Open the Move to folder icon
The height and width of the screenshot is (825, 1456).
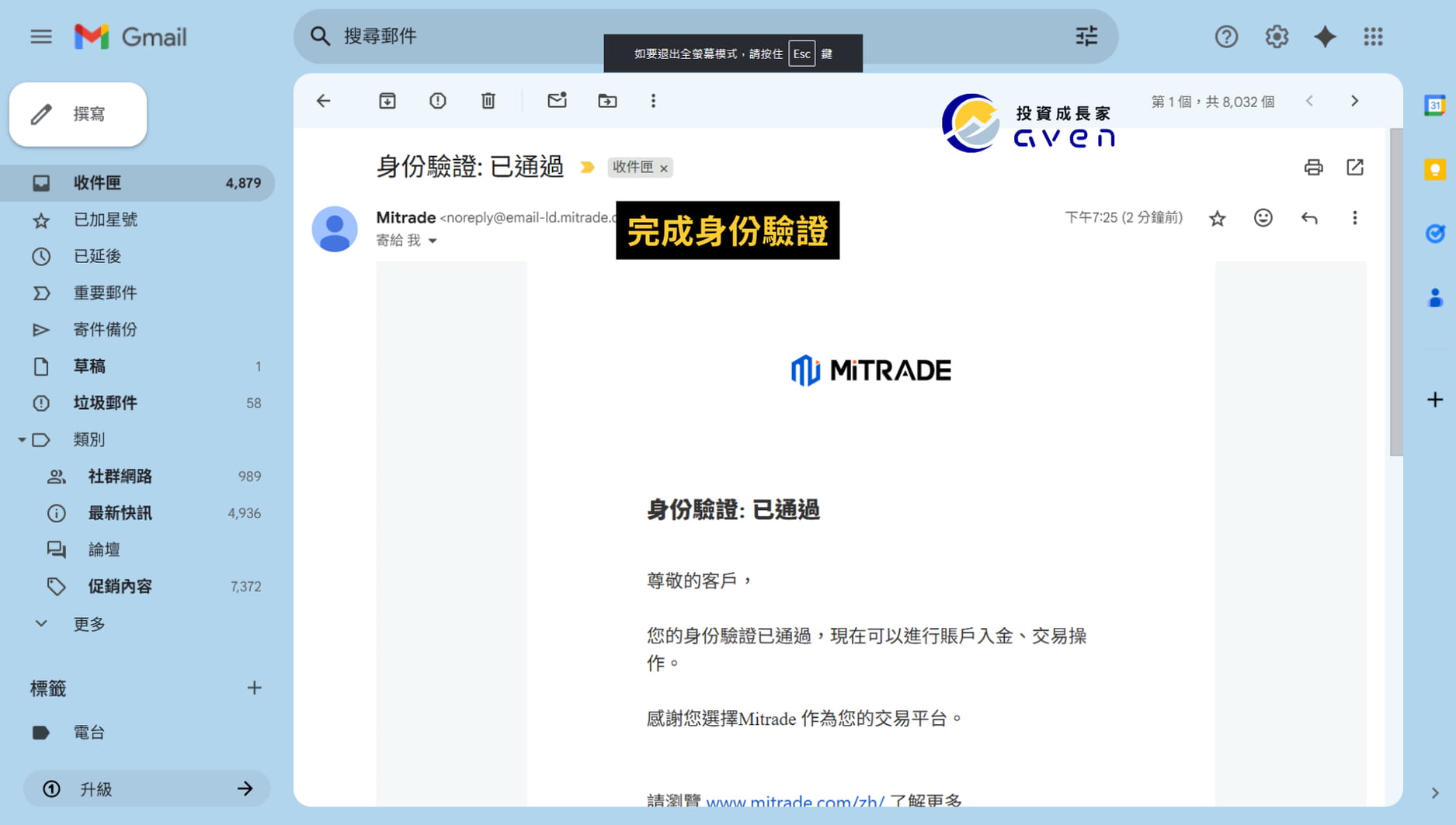[607, 101]
